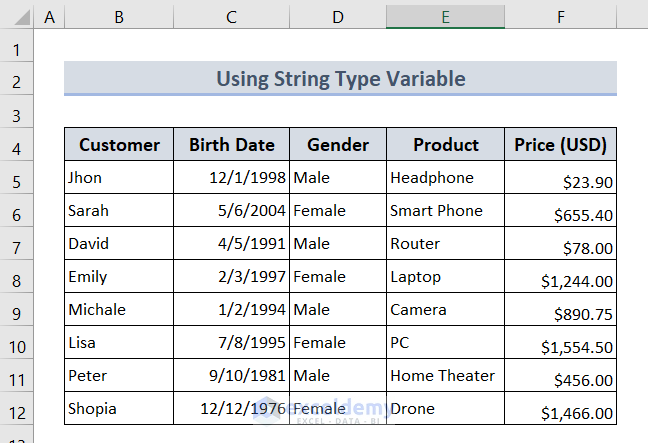This screenshot has height=443, width=648.
Task: Select the price cell $1,244.00
Action: [561, 277]
